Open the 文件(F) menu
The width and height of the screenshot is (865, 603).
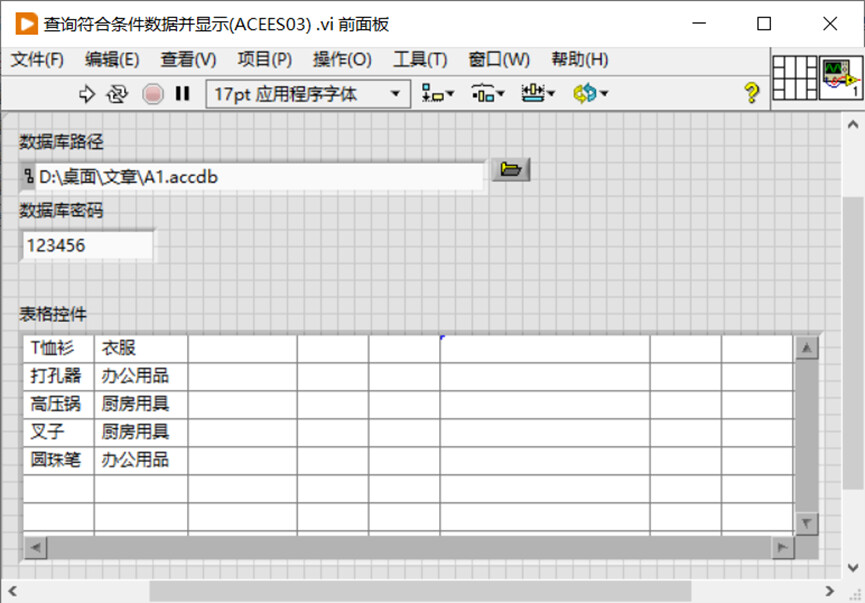click(38, 60)
